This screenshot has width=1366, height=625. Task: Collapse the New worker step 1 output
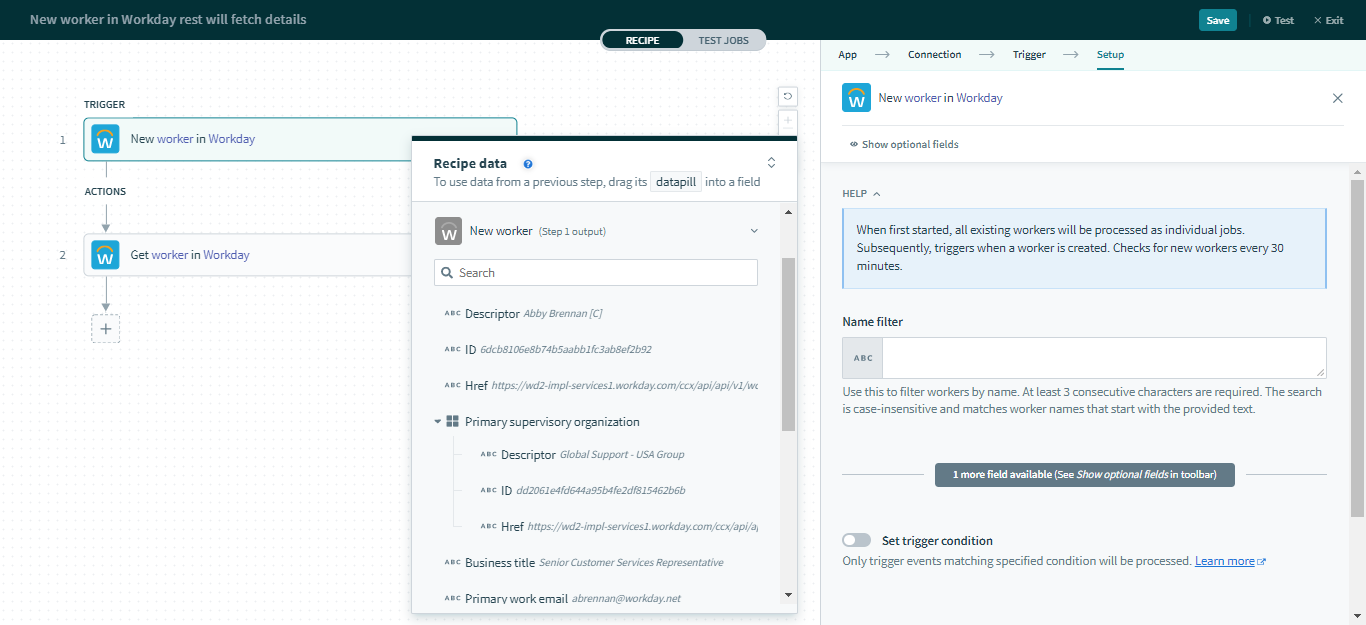(x=754, y=231)
